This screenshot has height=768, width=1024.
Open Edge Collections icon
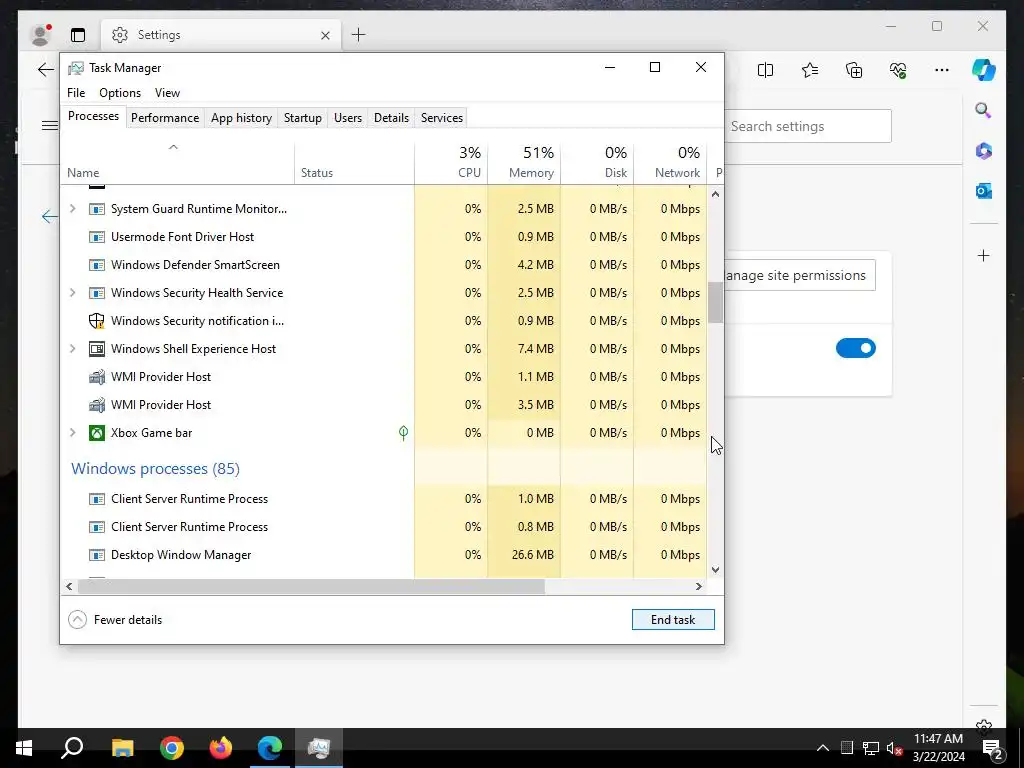coord(854,70)
